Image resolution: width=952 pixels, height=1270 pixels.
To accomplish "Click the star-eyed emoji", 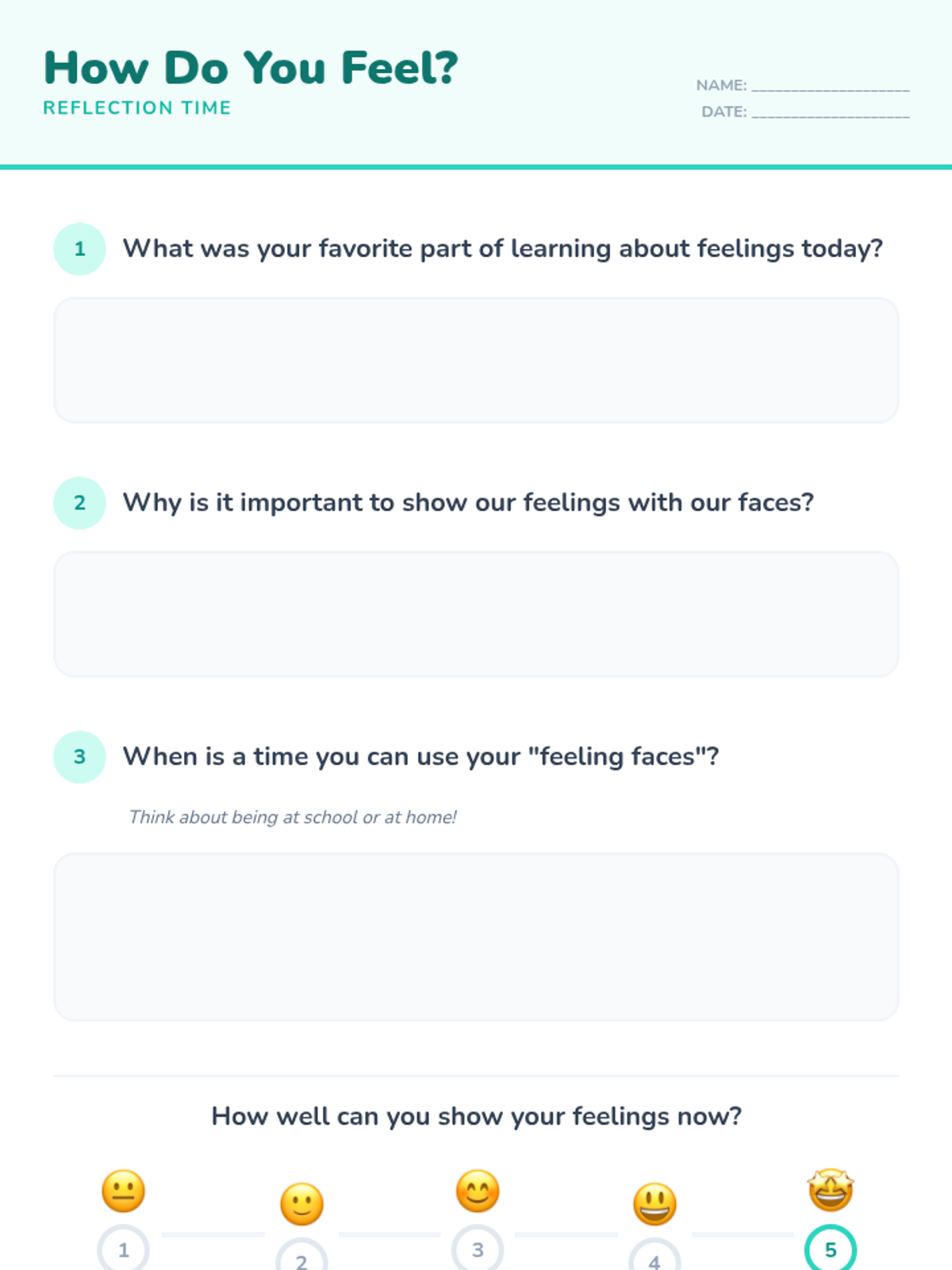I will coord(831,1190).
